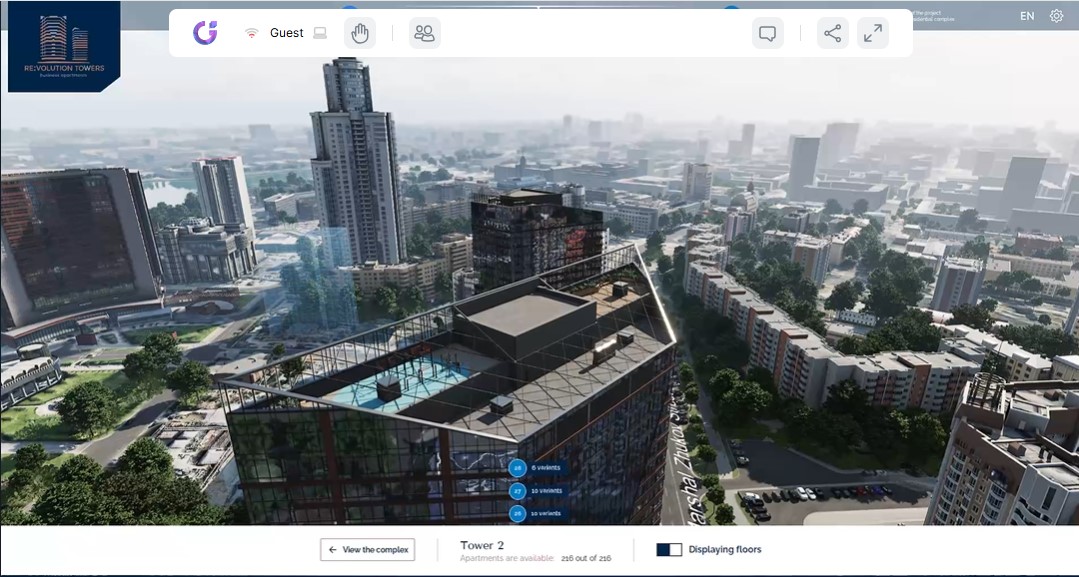Open the EN language selector
This screenshot has height=577, width=1079.
(1026, 16)
